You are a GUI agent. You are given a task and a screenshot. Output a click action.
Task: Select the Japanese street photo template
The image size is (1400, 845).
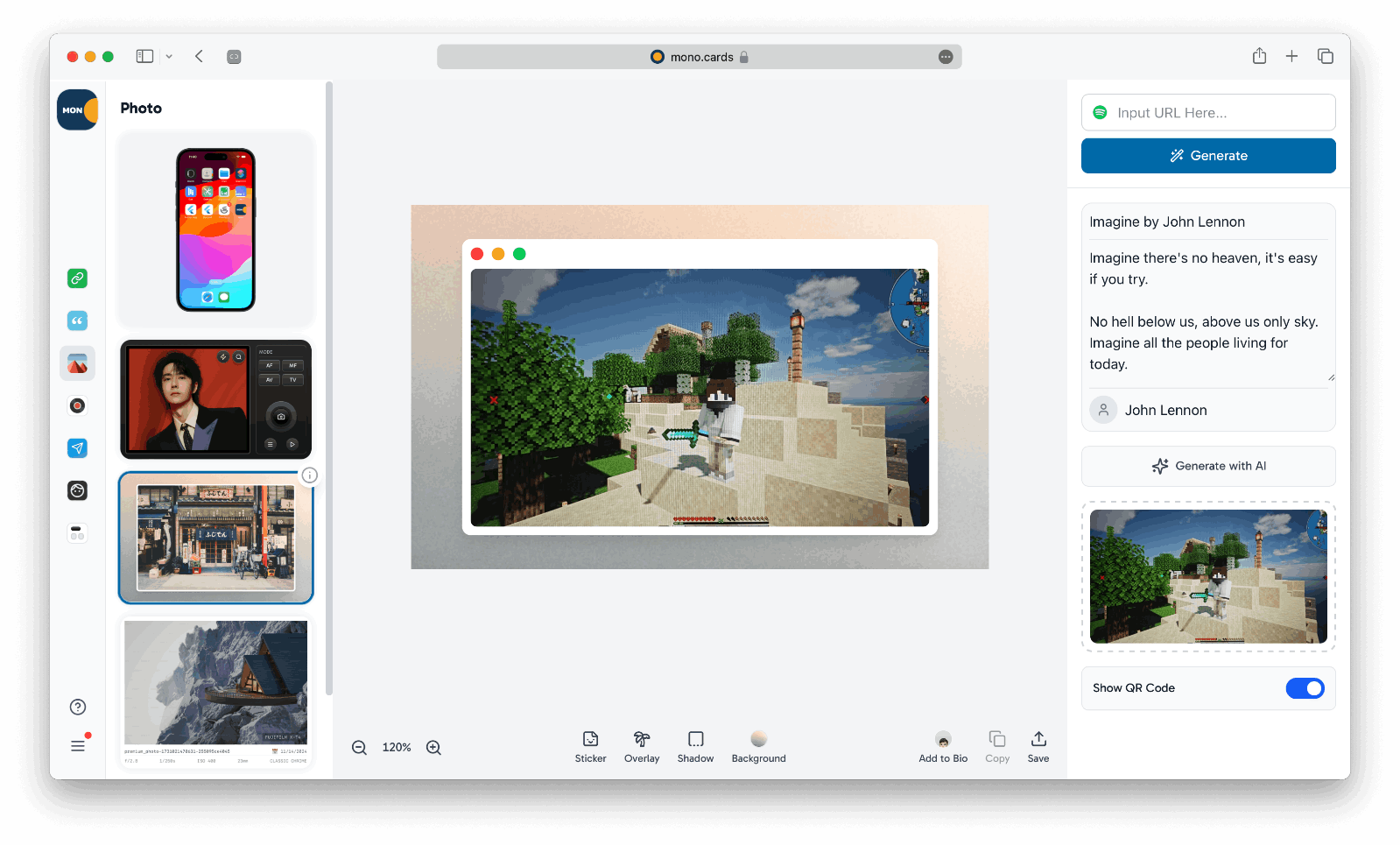[215, 538]
